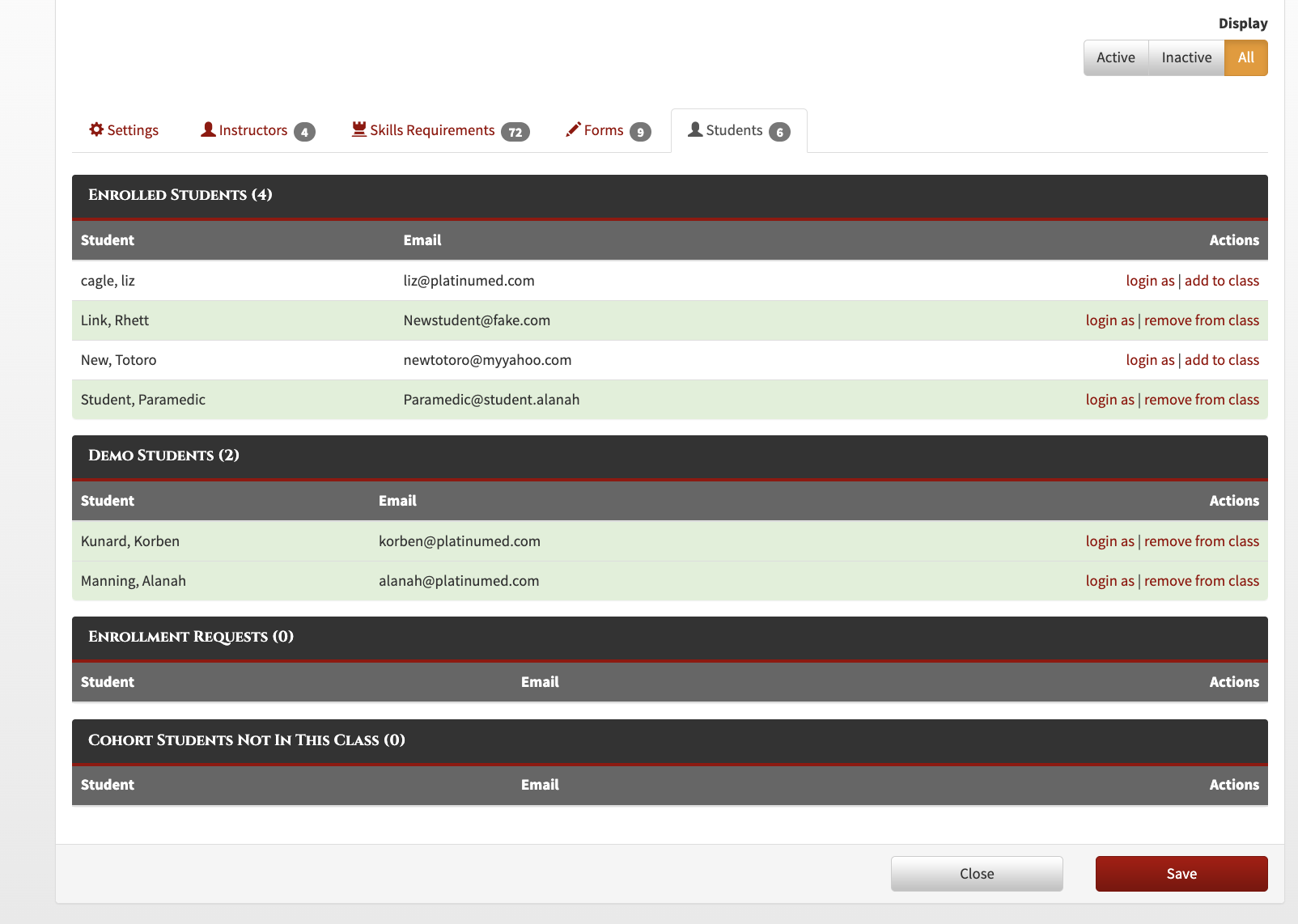Open the Settings tab
The image size is (1298, 924).
[124, 130]
